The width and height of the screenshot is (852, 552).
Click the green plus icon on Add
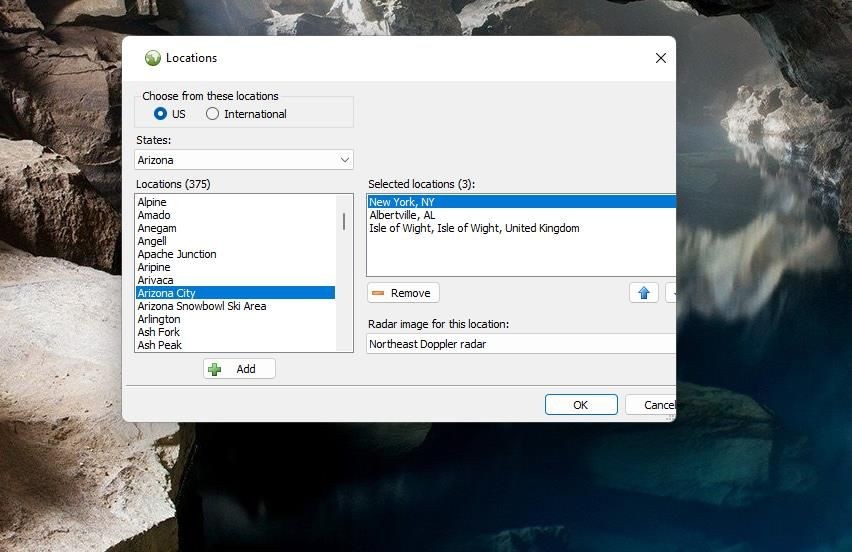coord(215,369)
